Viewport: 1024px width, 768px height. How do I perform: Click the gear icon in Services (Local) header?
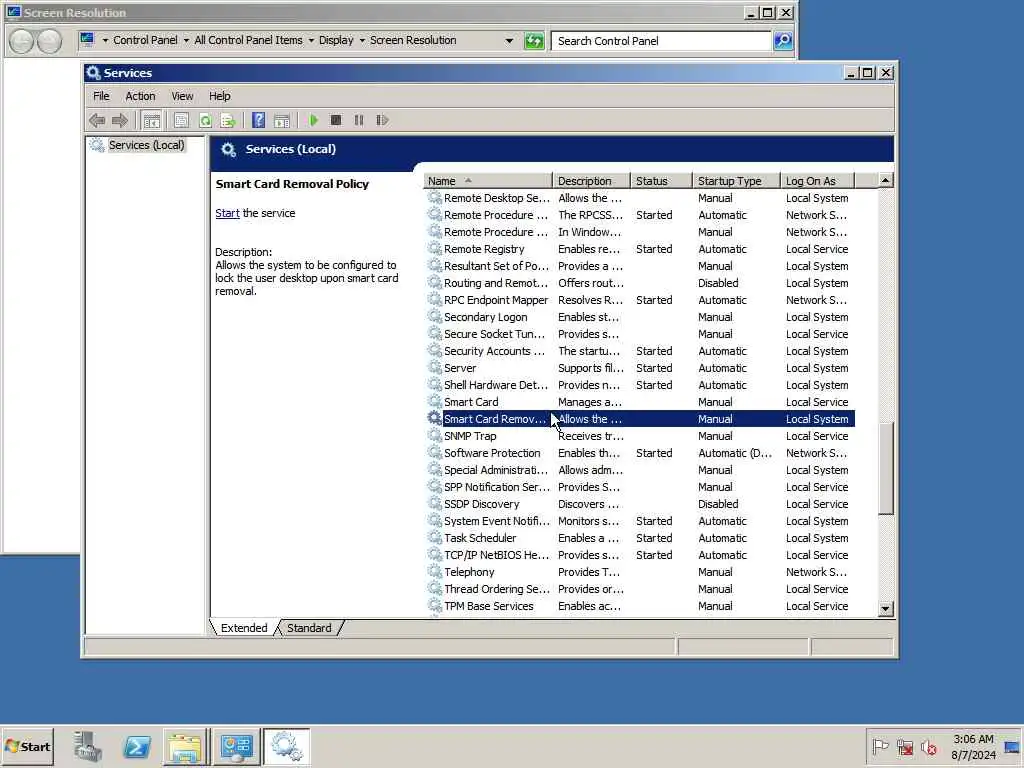pyautogui.click(x=228, y=150)
